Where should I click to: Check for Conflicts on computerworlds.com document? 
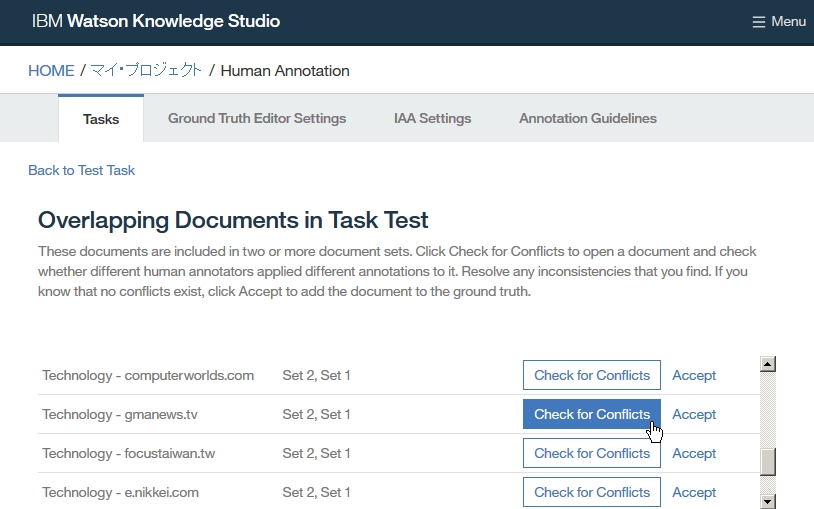tap(591, 375)
